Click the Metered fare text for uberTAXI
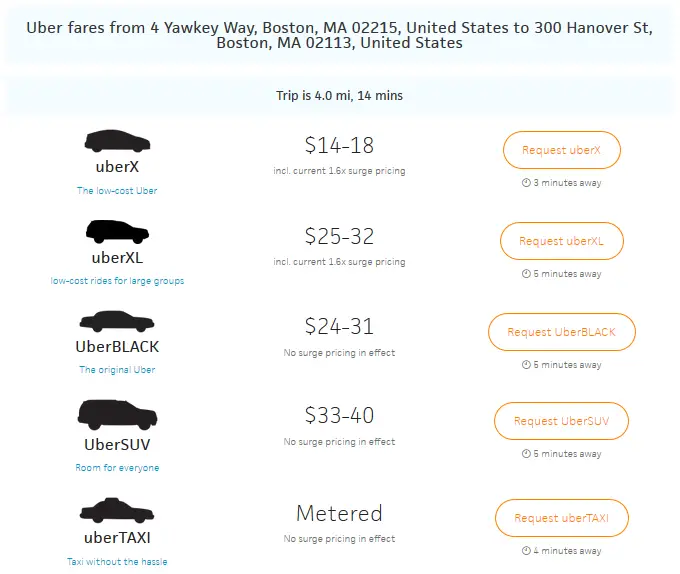Image resolution: width=680 pixels, height=574 pixels. [339, 514]
